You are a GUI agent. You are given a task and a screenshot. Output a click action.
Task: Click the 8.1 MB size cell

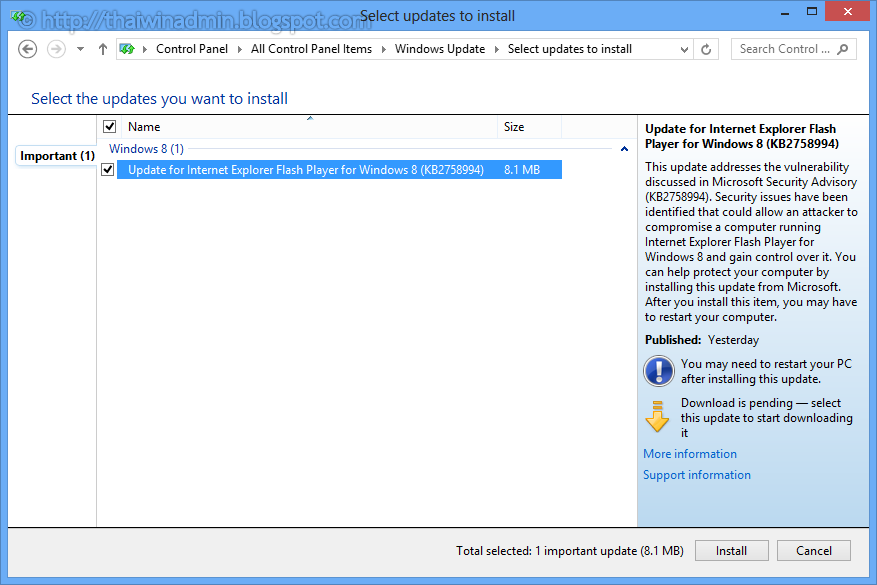(x=522, y=169)
